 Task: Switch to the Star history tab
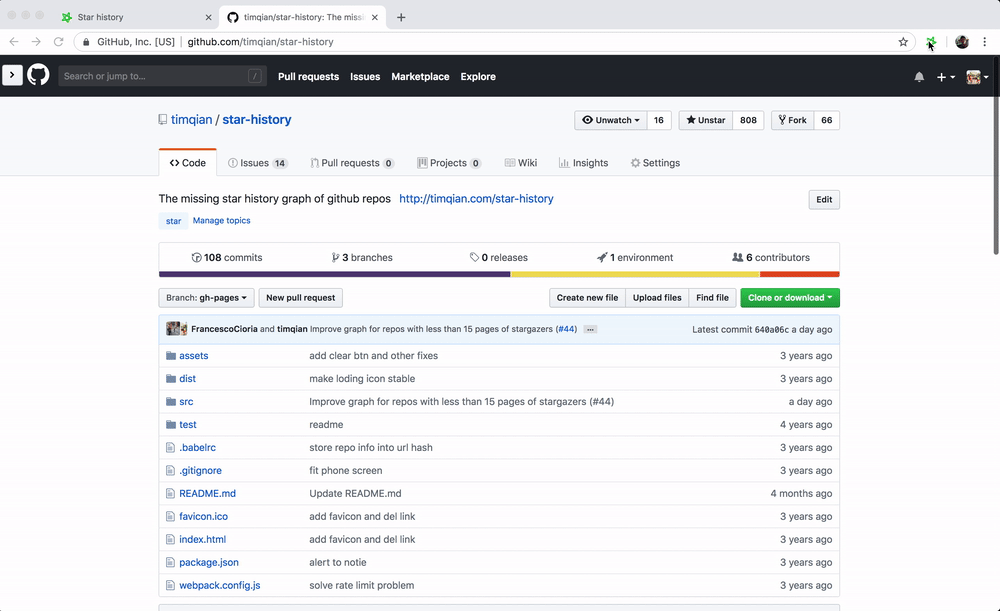point(137,17)
